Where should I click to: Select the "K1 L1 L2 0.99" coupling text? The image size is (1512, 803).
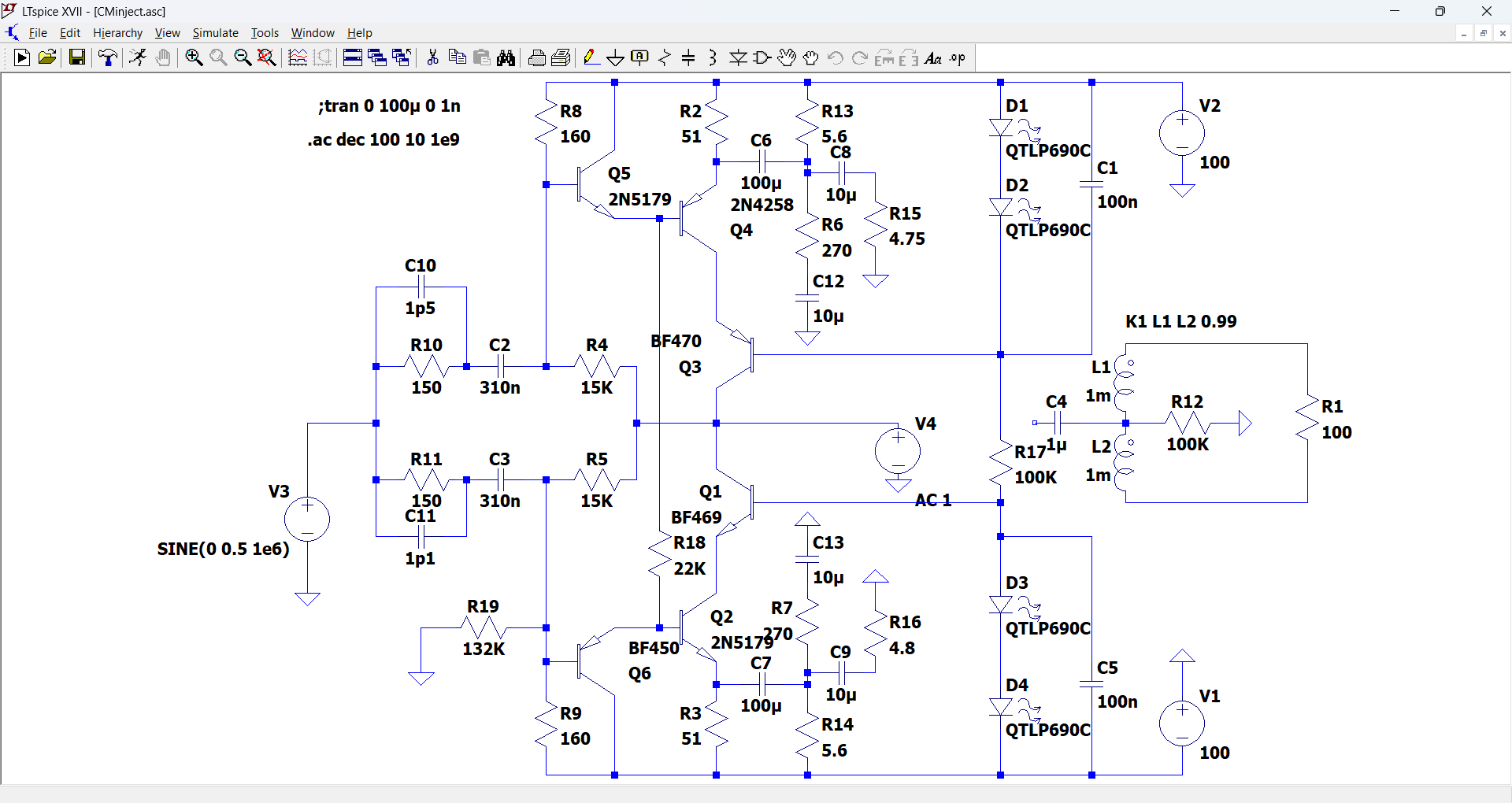(x=1181, y=321)
